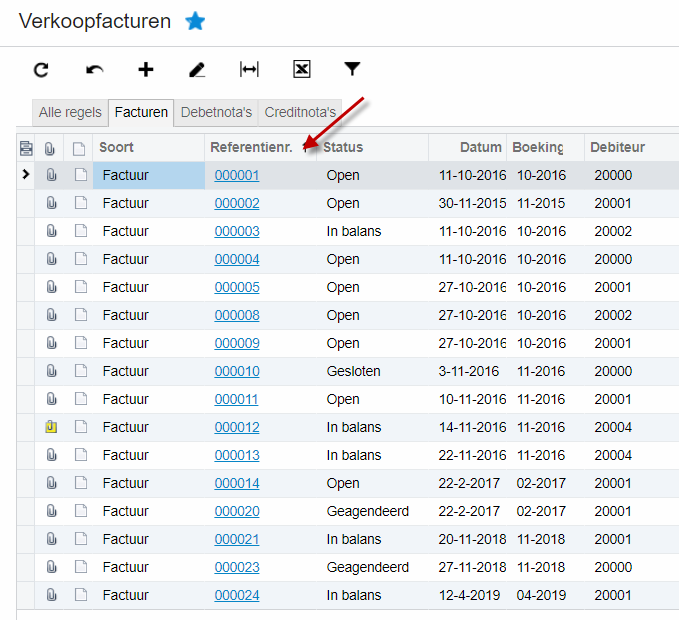This screenshot has height=620, width=679.
Task: Open attachments for invoice 000005
Action: 51,287
